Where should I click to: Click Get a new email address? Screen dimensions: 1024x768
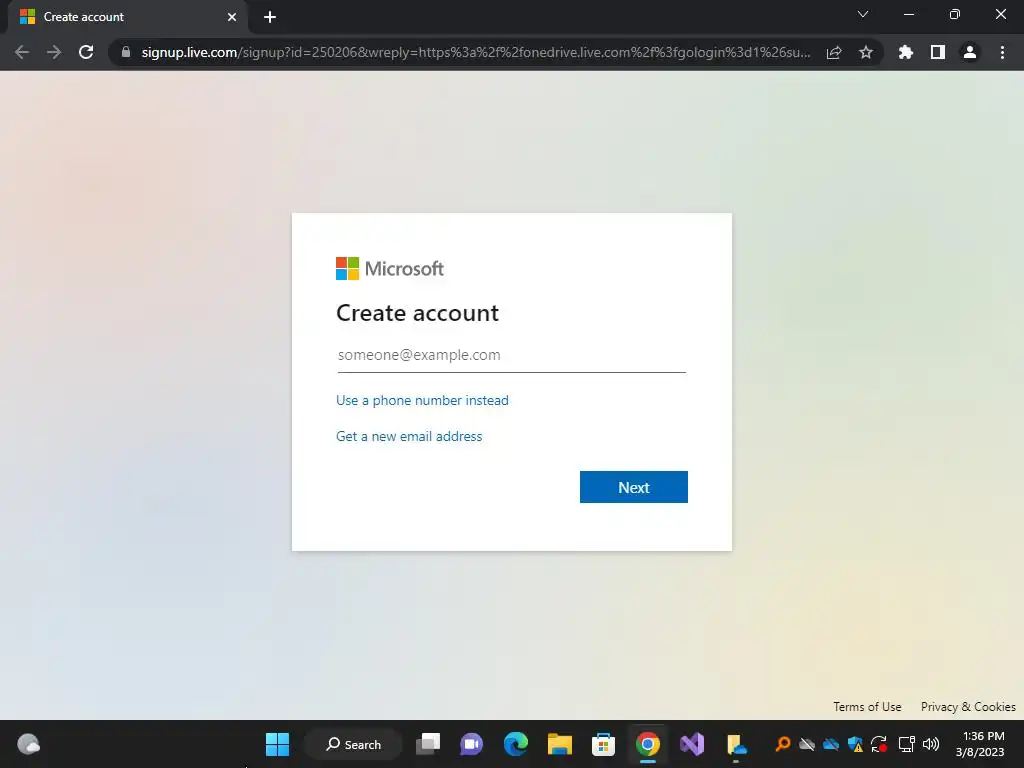[409, 436]
